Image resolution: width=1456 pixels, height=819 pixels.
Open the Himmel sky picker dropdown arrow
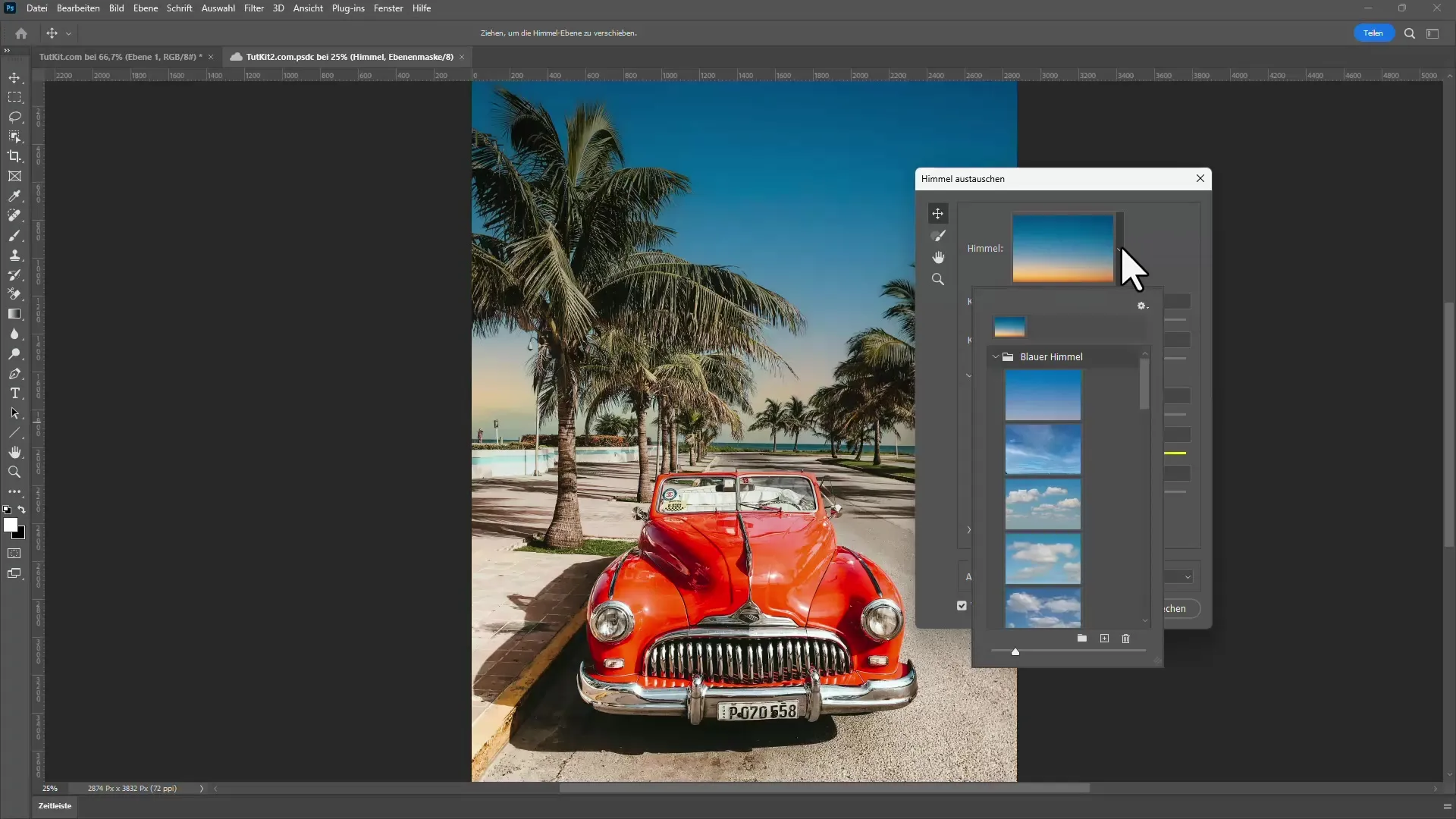click(1119, 248)
